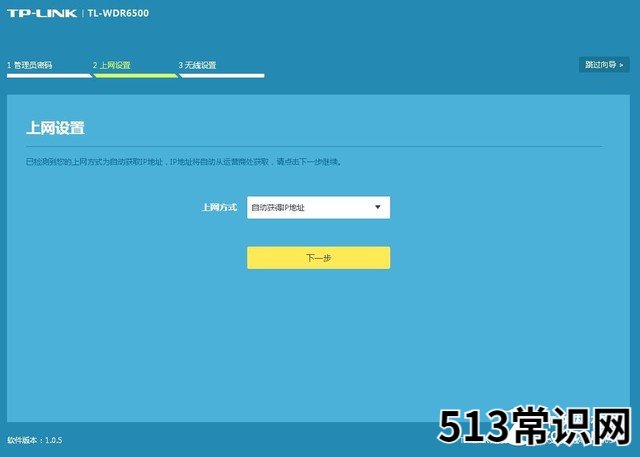Screen dimensions: 640x457
Task: Open step 3 无线设置 tab
Action: (x=198, y=65)
